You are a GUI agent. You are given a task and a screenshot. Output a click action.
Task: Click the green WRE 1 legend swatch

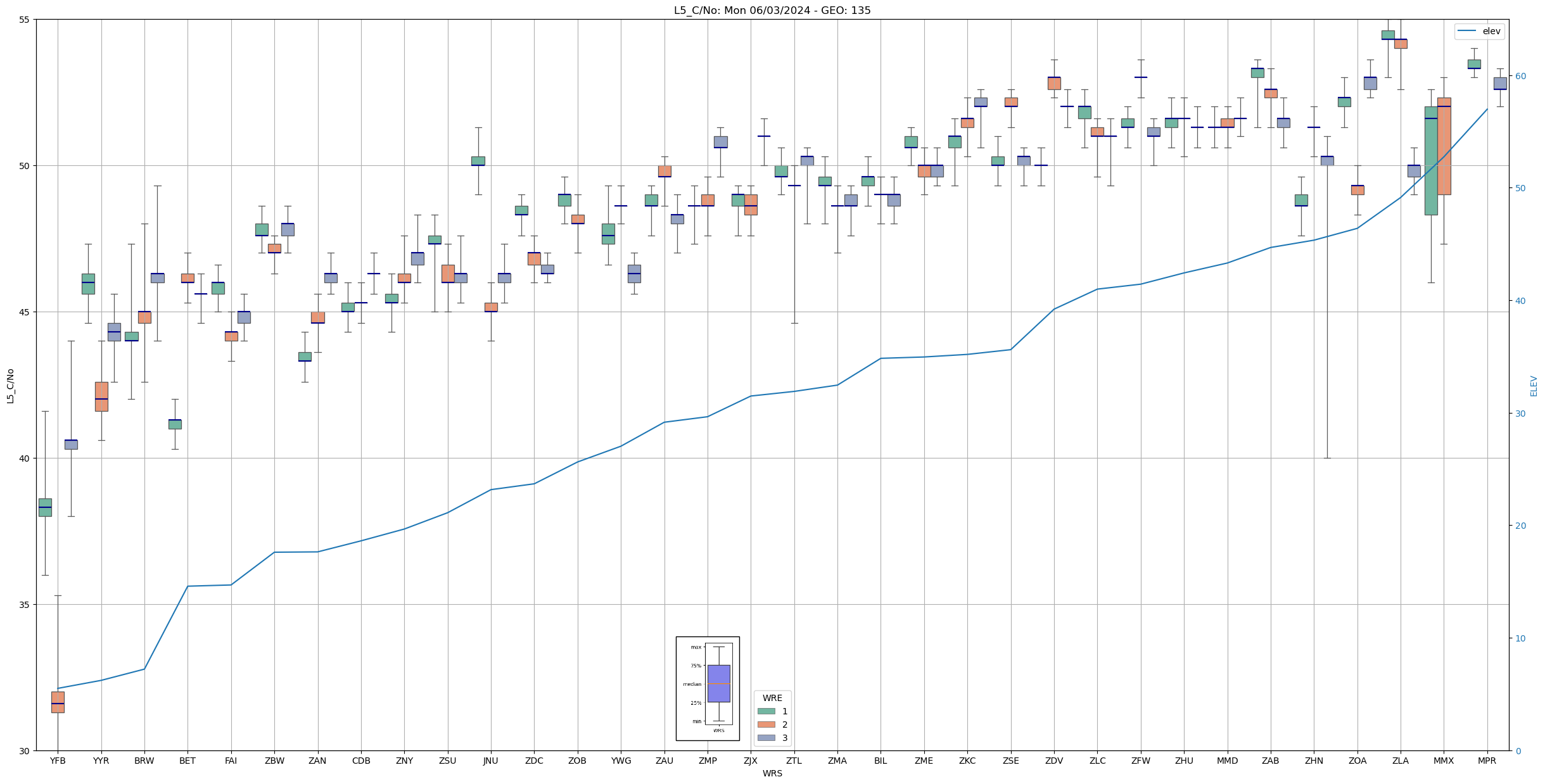(766, 711)
